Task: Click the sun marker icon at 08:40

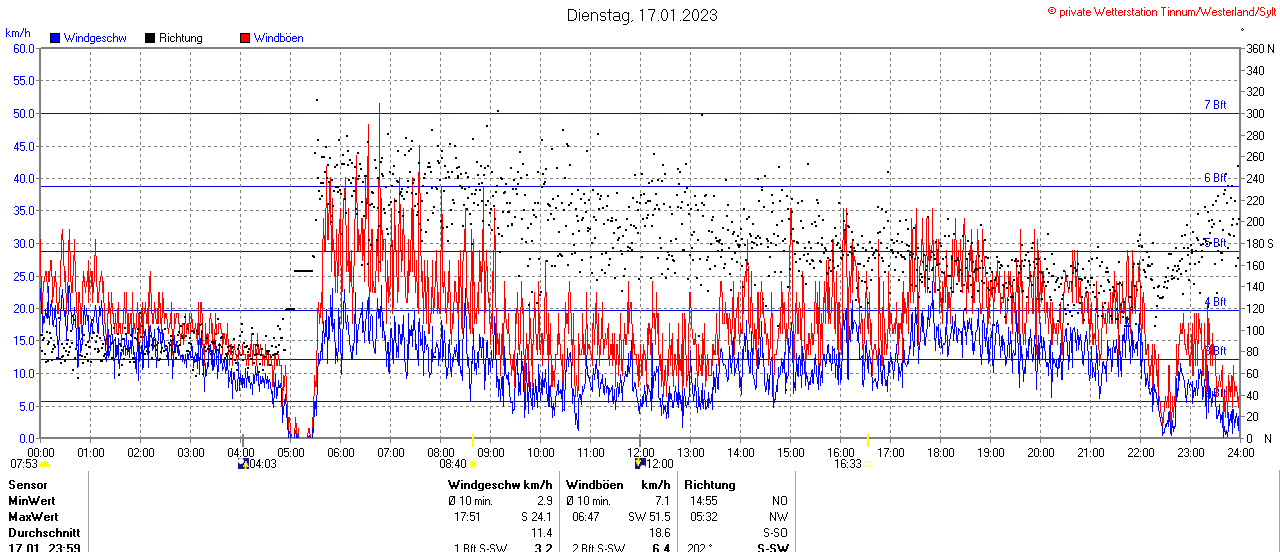Action: [x=473, y=464]
